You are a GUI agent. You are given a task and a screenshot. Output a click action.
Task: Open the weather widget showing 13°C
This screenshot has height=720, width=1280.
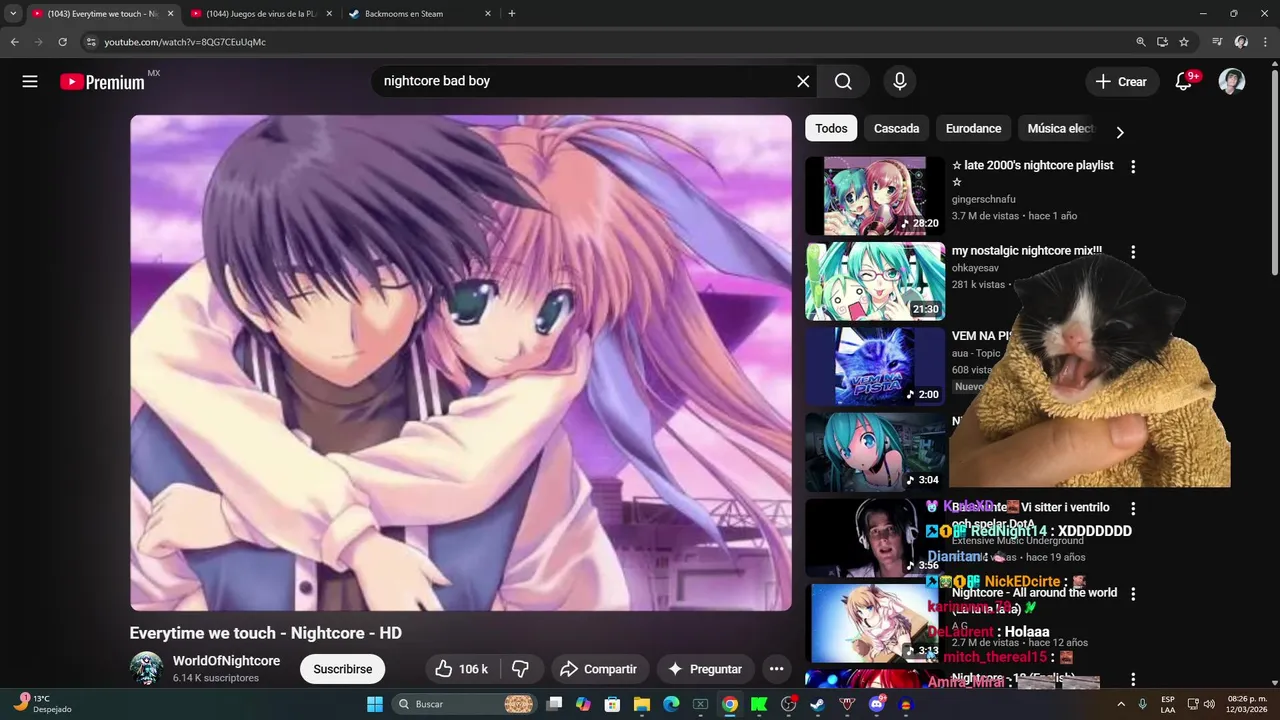pyautogui.click(x=42, y=704)
